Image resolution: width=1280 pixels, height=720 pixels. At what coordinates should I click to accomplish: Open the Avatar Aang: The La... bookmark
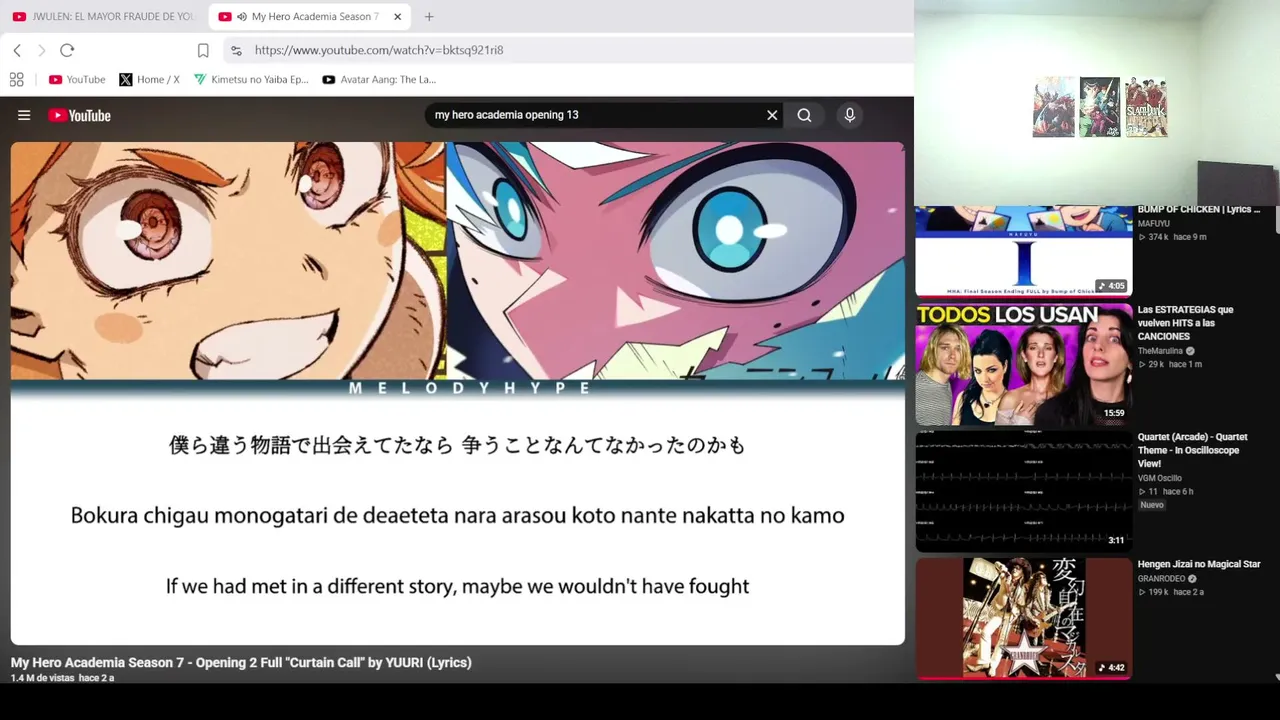click(x=379, y=79)
